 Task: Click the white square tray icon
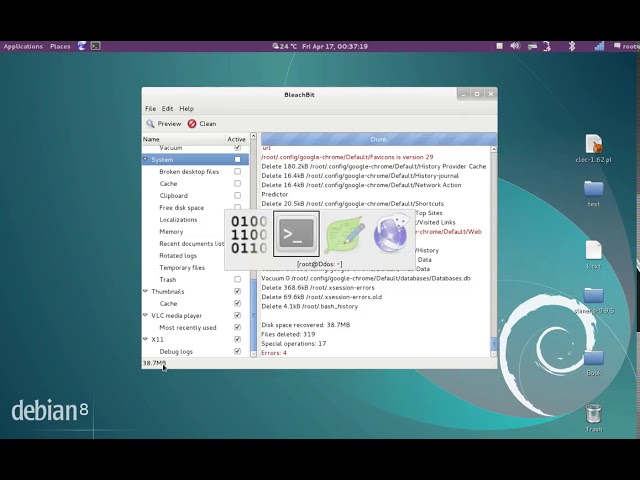[x=499, y=46]
